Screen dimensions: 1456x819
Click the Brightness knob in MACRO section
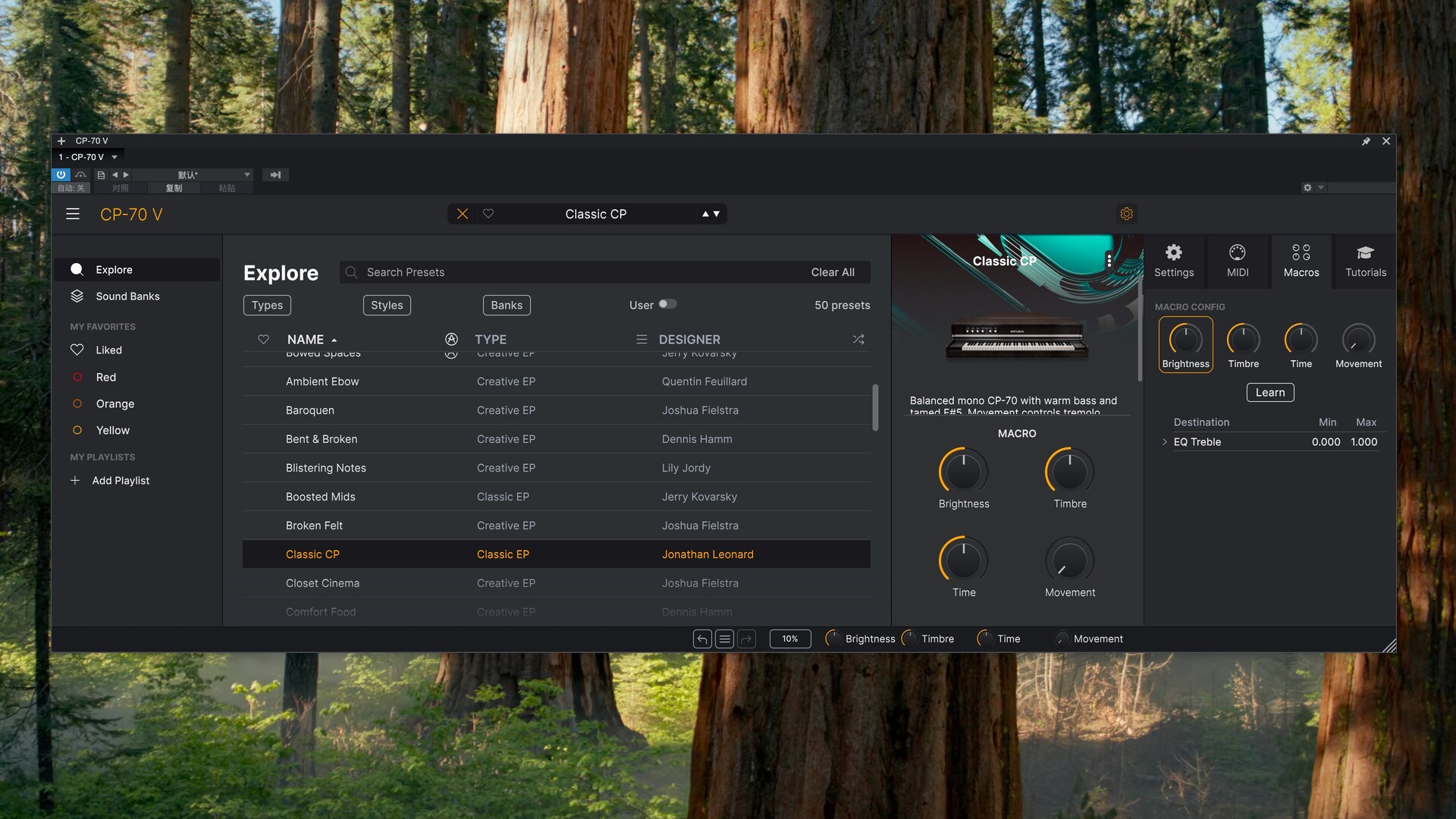[964, 472]
